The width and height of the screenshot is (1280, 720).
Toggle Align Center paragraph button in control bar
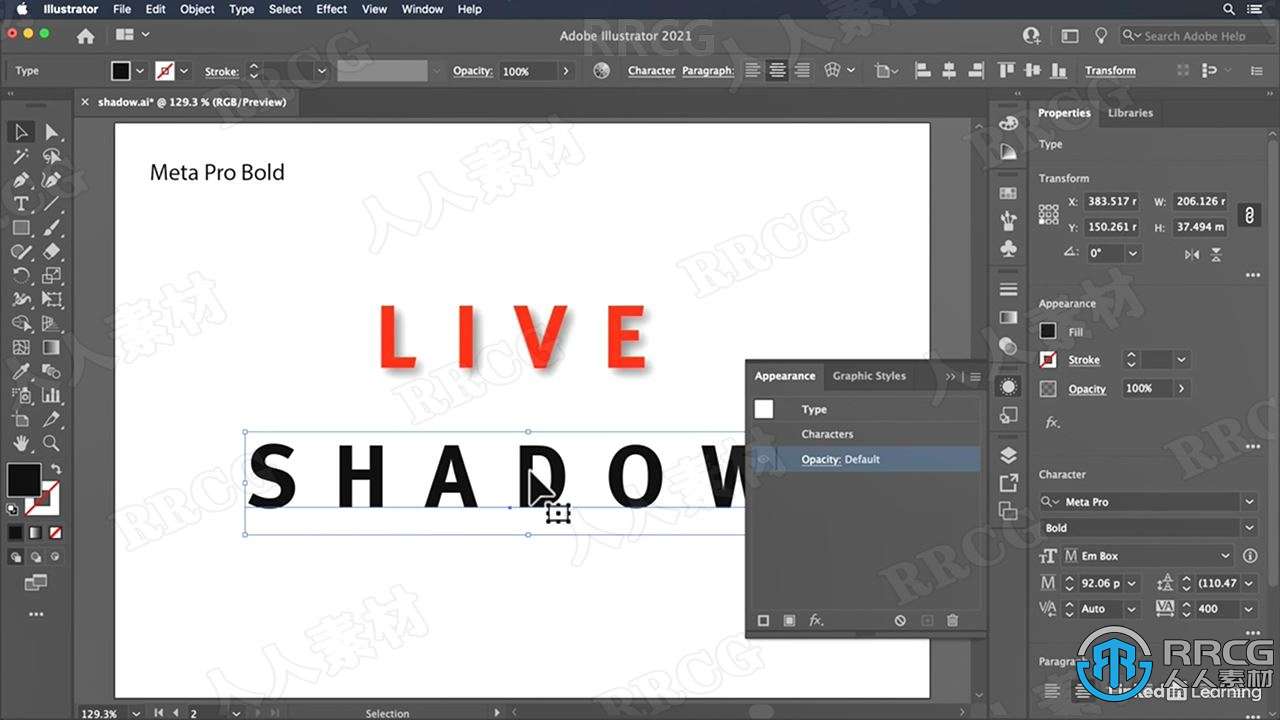[x=777, y=71]
